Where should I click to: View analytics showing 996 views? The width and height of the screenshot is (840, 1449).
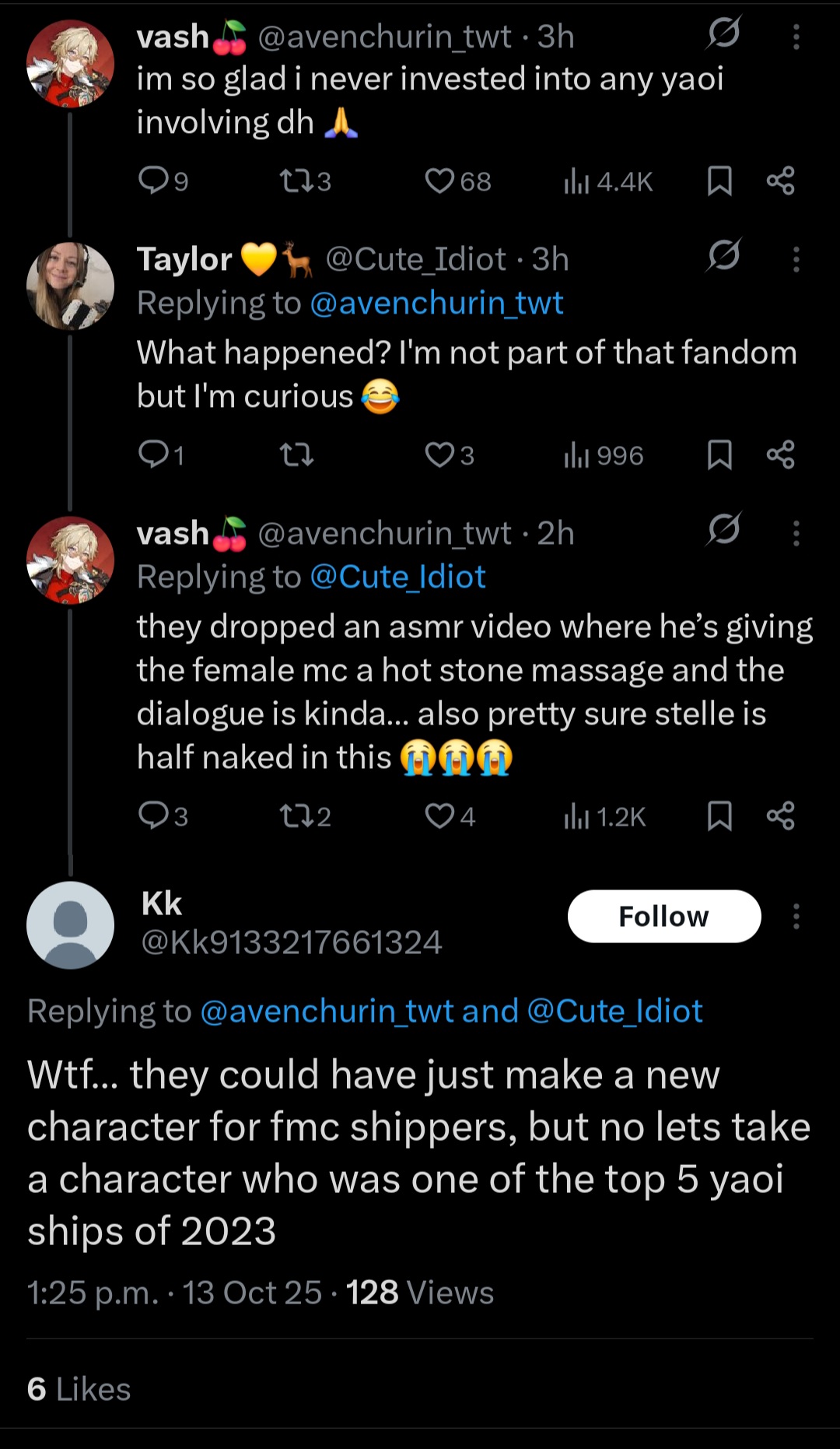tap(604, 455)
